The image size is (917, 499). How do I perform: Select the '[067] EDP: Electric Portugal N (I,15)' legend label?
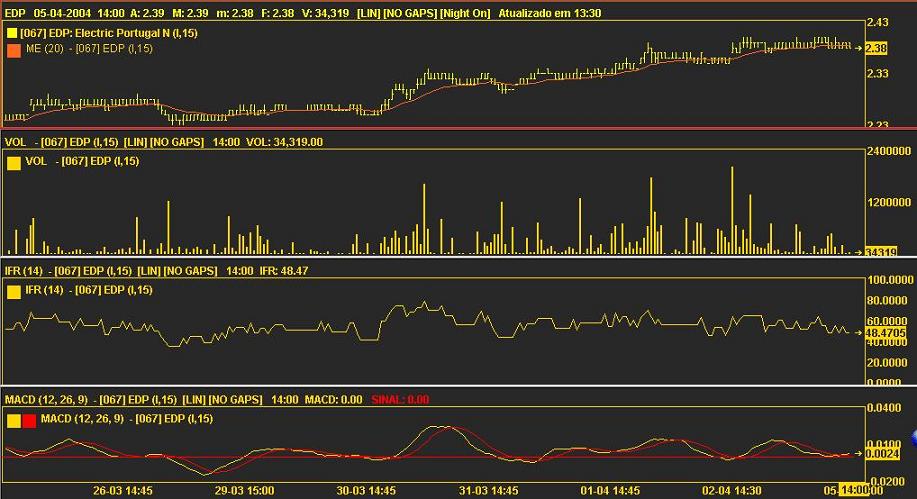pyautogui.click(x=109, y=33)
